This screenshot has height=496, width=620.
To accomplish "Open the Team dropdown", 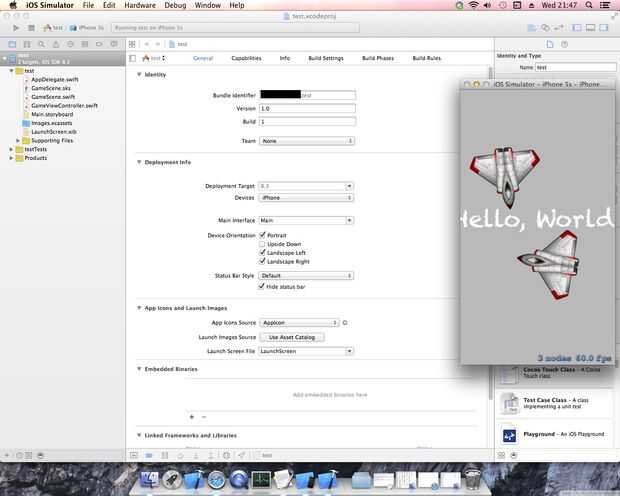I will tap(306, 141).
